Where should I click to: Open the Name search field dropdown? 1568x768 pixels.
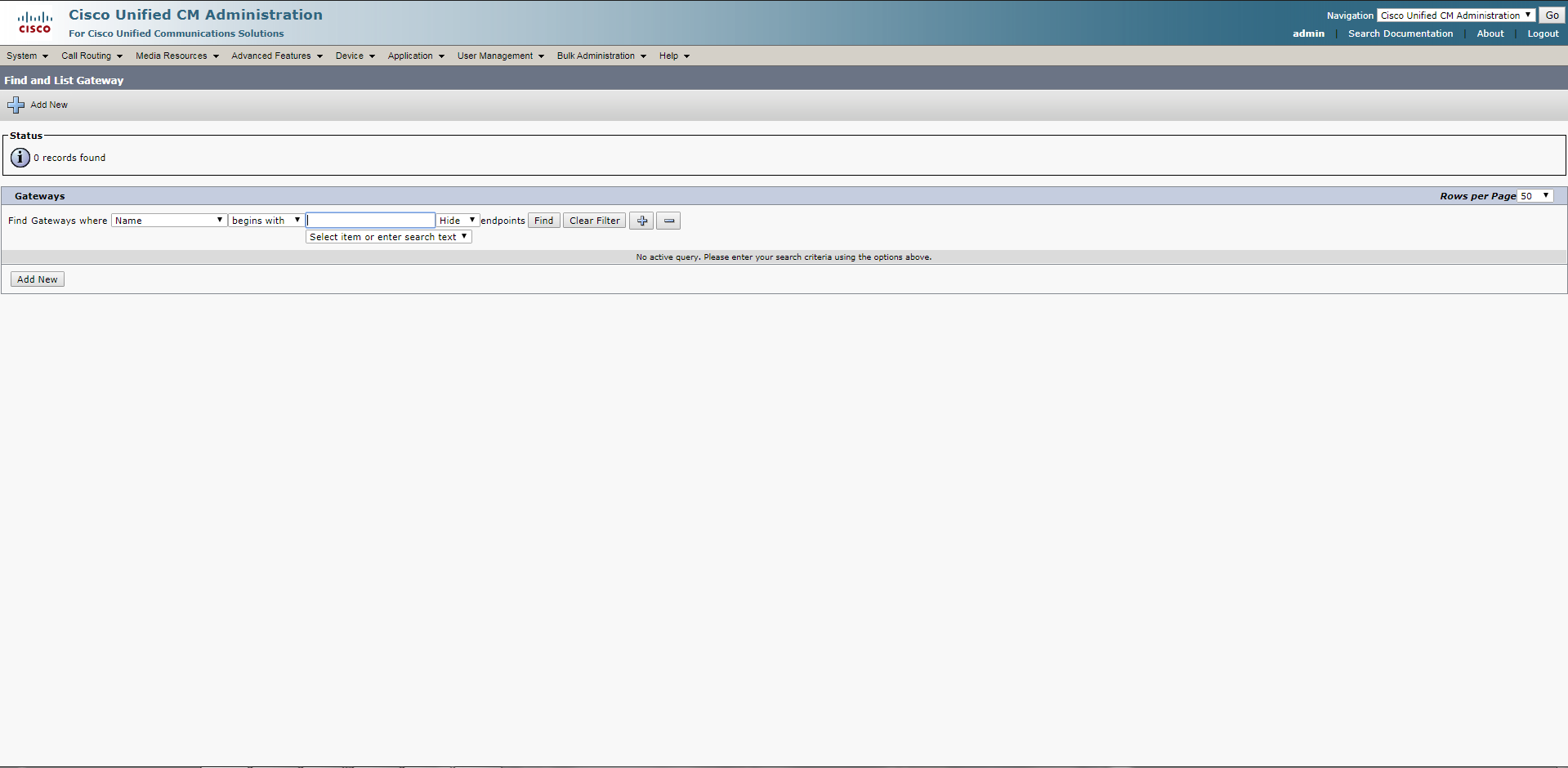click(169, 221)
